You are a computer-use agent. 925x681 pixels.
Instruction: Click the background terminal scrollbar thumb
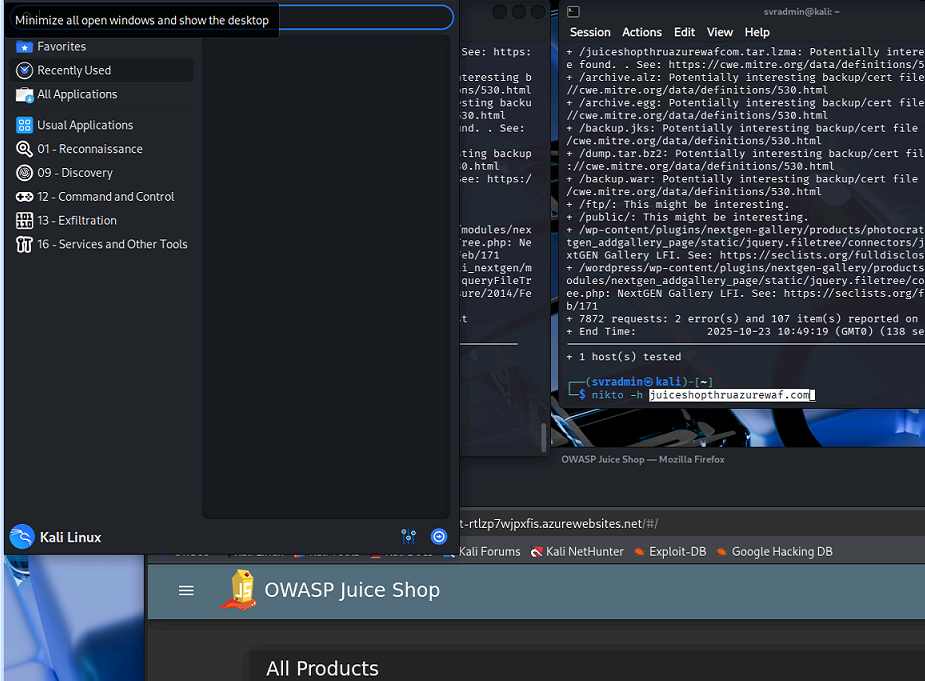pyautogui.click(x=543, y=437)
